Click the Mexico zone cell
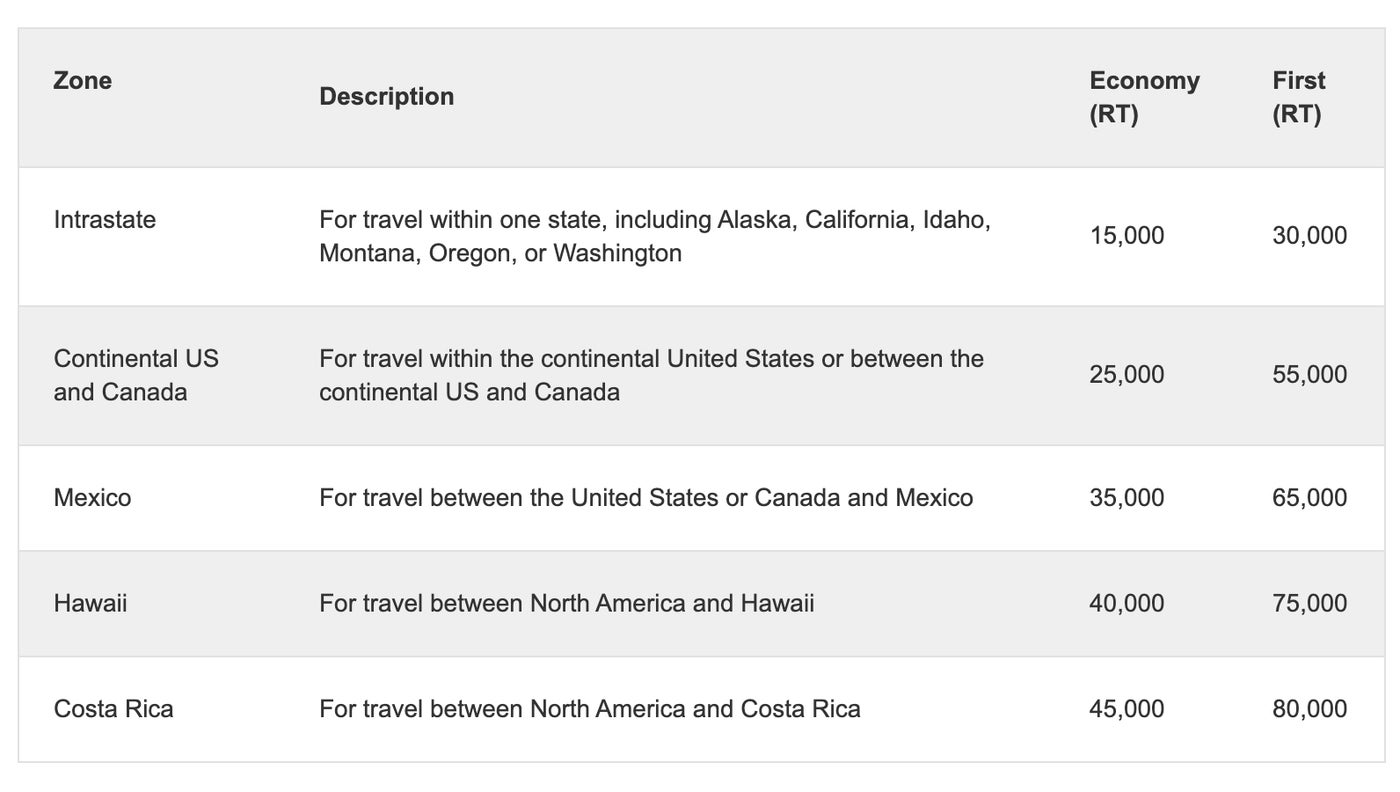 click(x=92, y=498)
